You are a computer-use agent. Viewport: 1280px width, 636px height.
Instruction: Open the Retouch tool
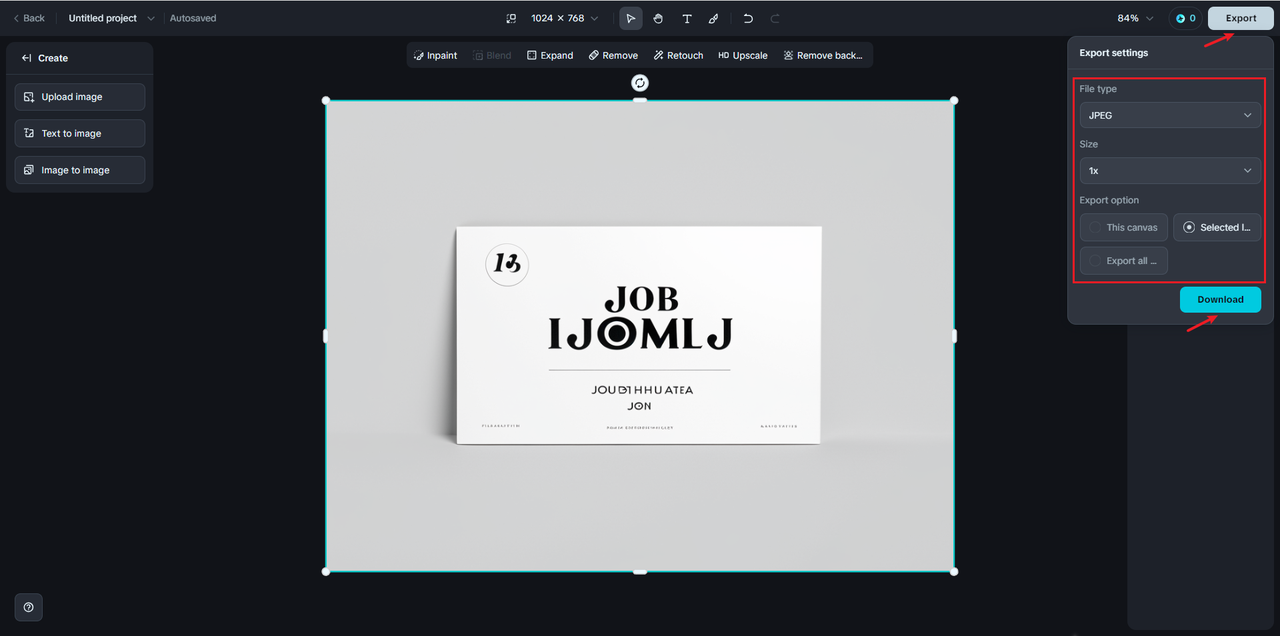[x=678, y=55]
